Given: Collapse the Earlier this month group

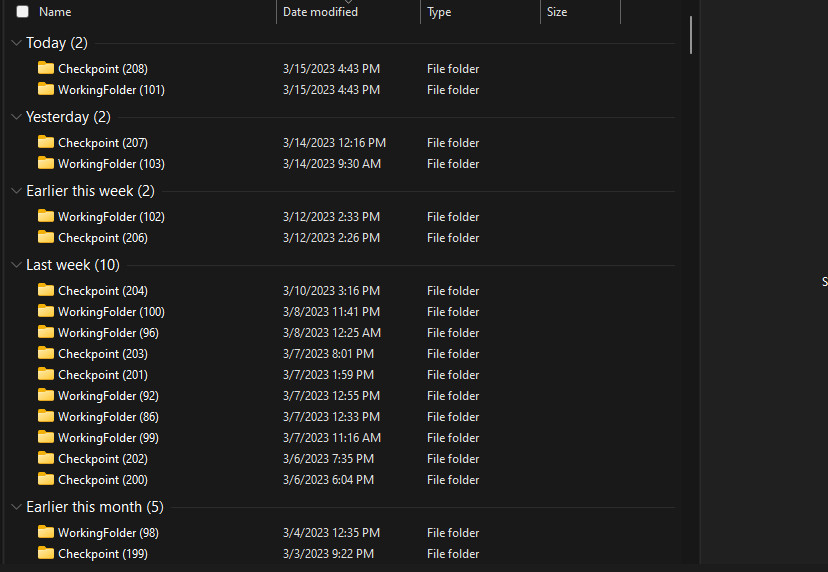Looking at the screenshot, I should point(16,507).
